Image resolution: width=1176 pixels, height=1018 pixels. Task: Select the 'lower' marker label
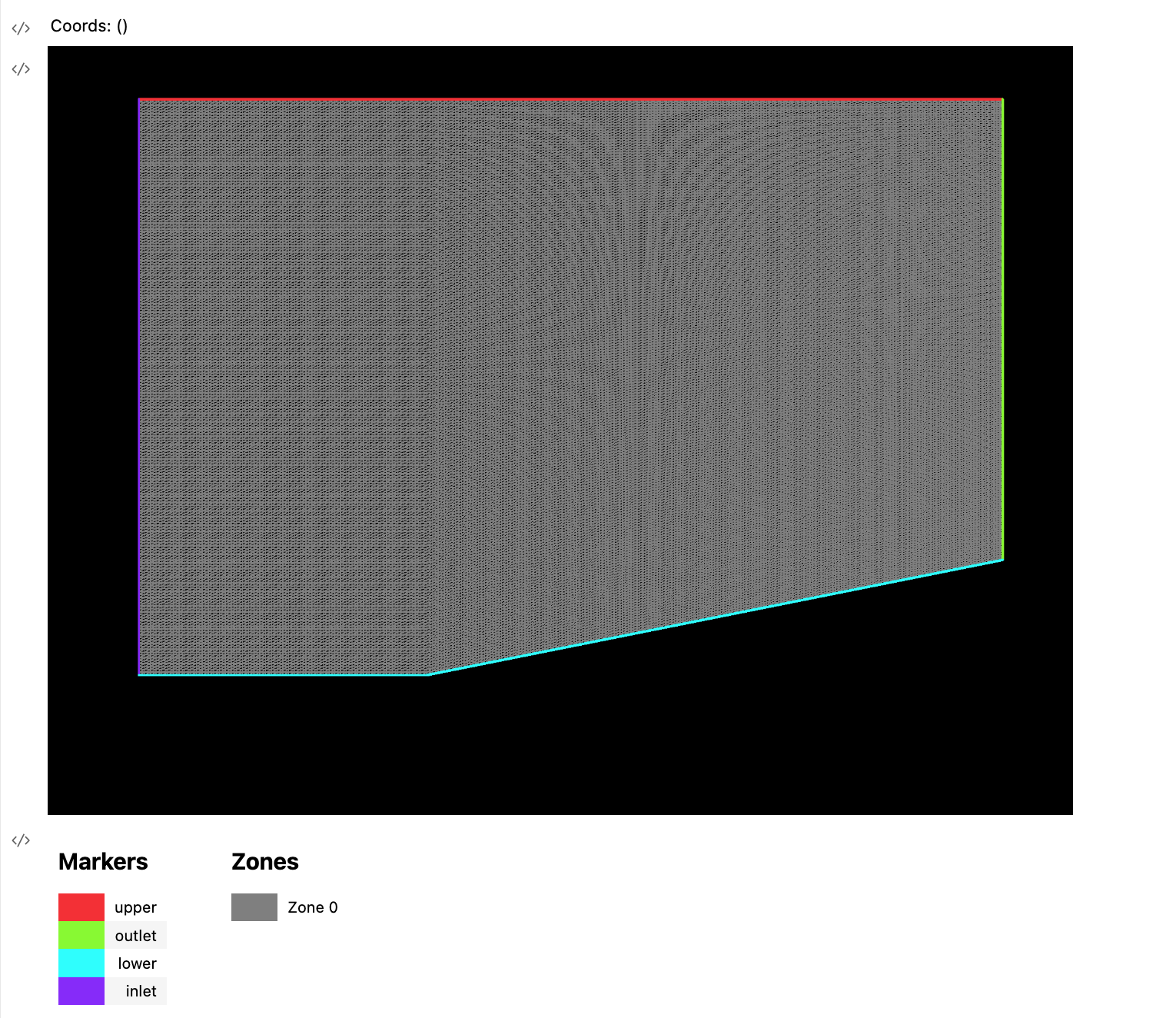tap(137, 963)
